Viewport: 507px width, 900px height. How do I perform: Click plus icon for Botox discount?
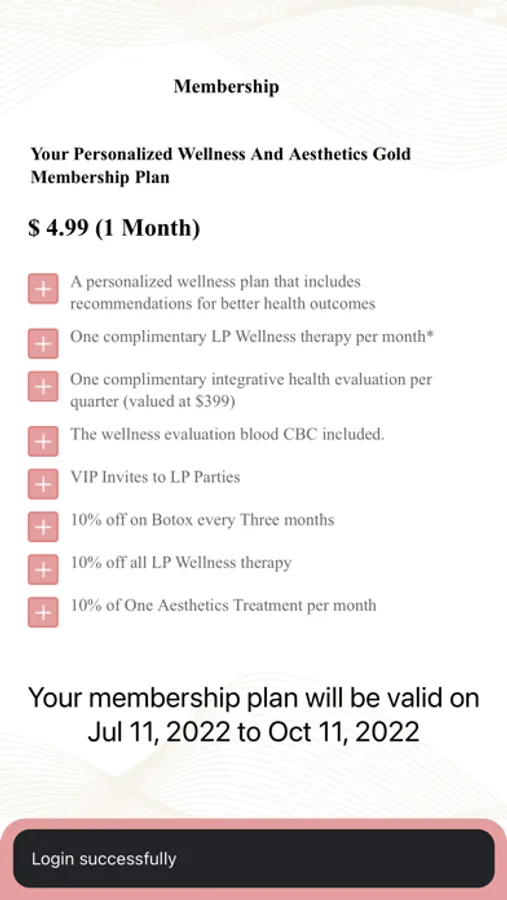(x=43, y=526)
